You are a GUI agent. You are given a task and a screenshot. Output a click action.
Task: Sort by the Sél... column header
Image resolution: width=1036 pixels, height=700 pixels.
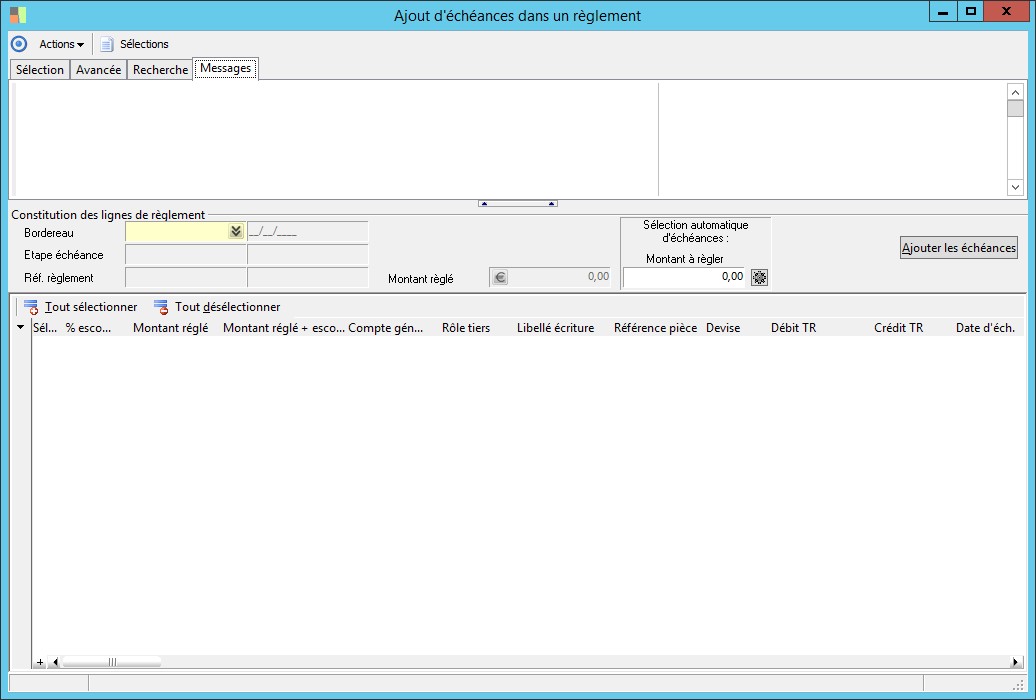point(45,328)
